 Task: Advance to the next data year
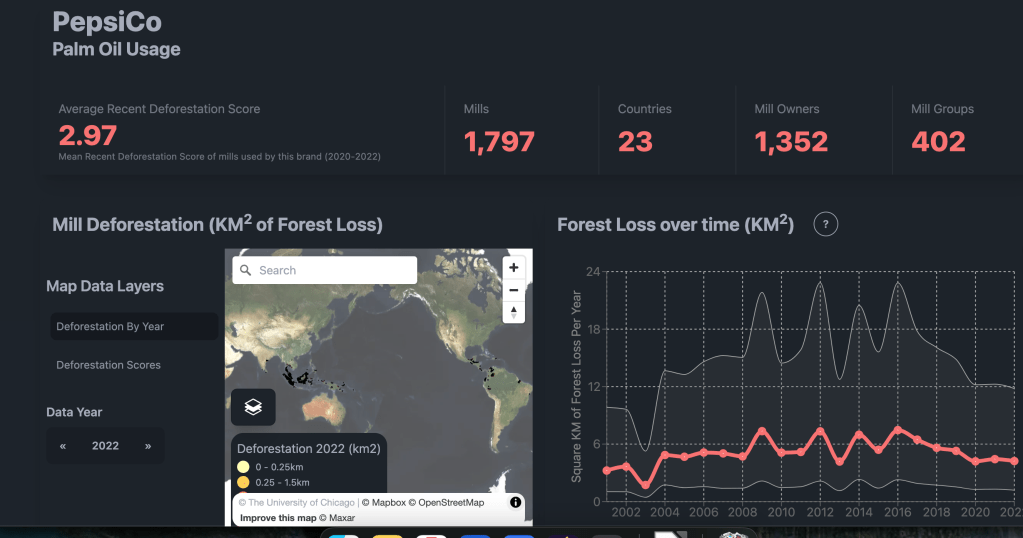(x=148, y=446)
